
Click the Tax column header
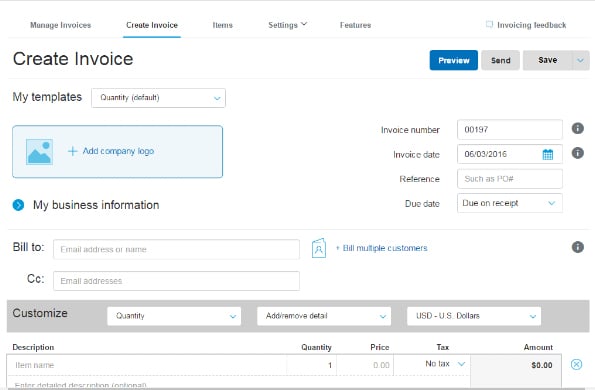442,347
